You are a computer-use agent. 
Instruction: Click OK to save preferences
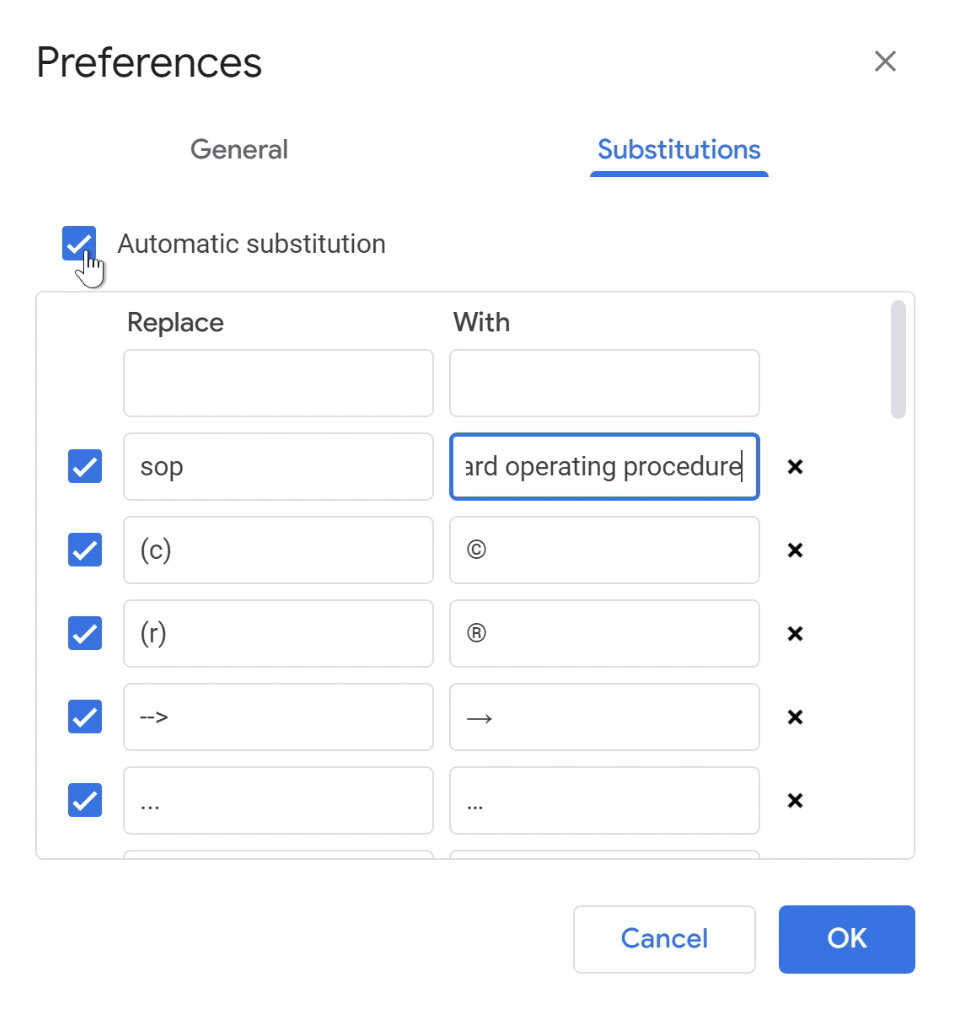(846, 939)
